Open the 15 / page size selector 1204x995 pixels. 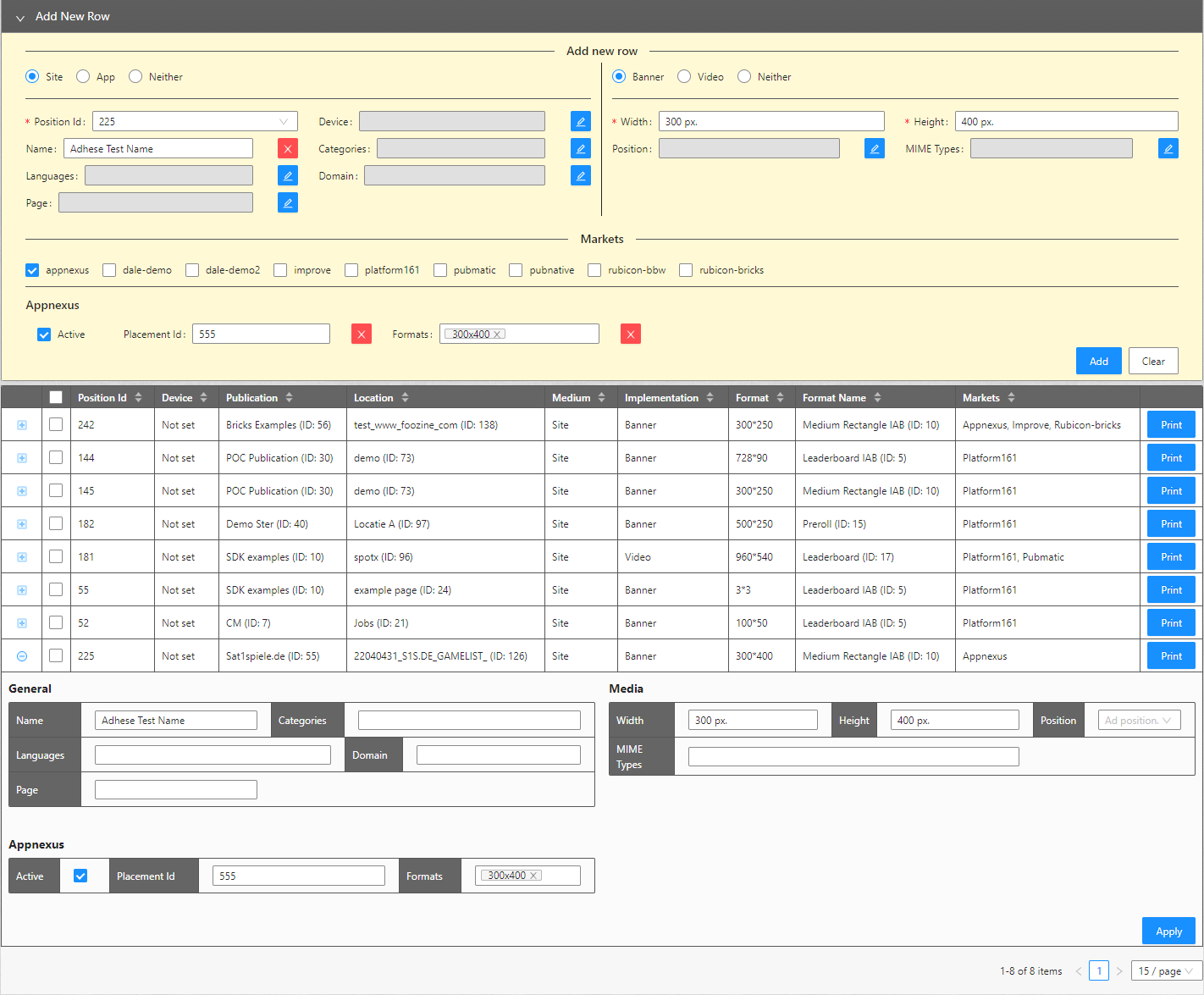1166,971
